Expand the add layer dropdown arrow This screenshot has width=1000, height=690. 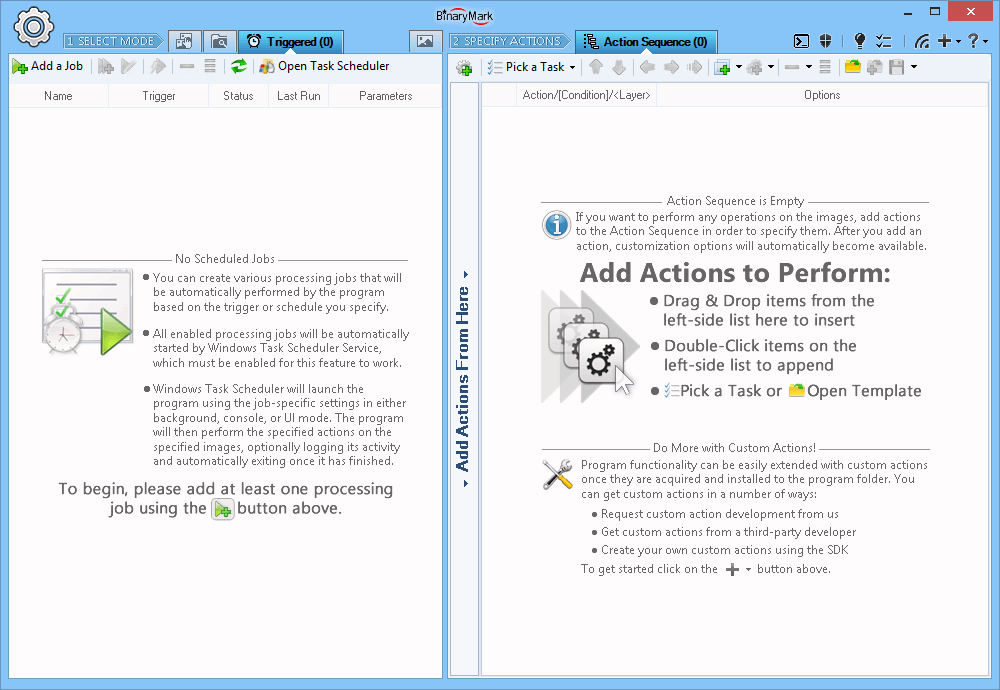coord(739,67)
